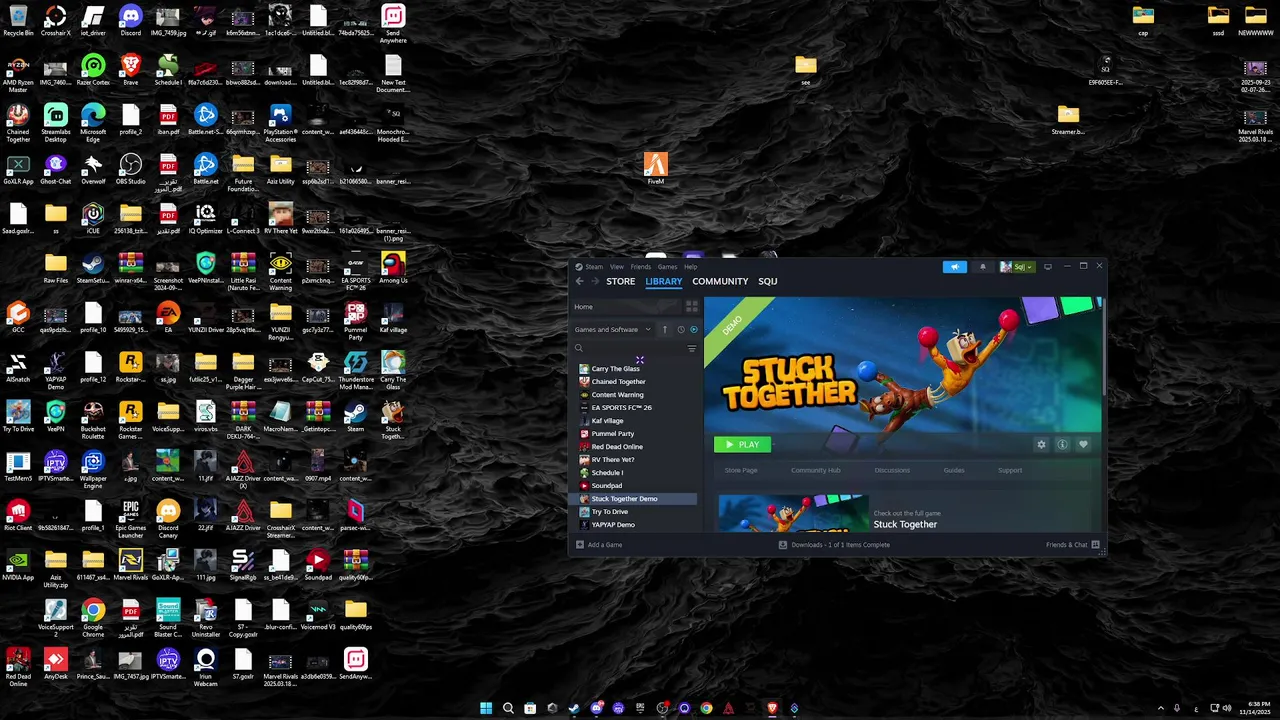Open the Brave browser desktop icon
Viewport: 1280px width, 720px height.
(130, 69)
